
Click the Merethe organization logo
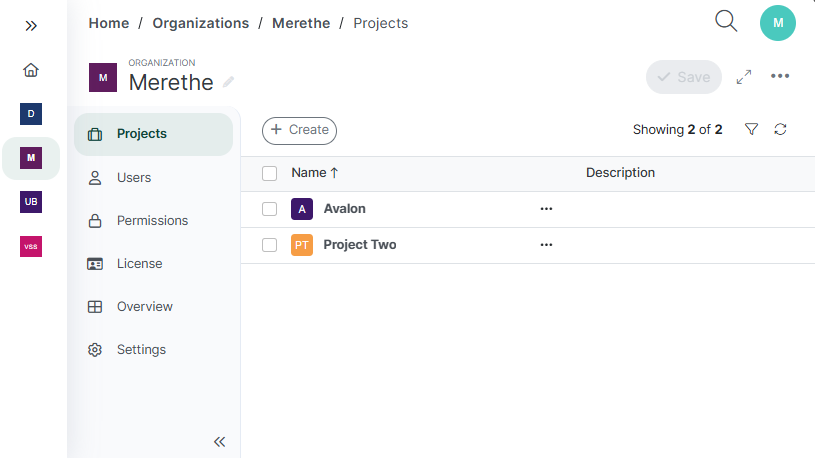(x=103, y=77)
